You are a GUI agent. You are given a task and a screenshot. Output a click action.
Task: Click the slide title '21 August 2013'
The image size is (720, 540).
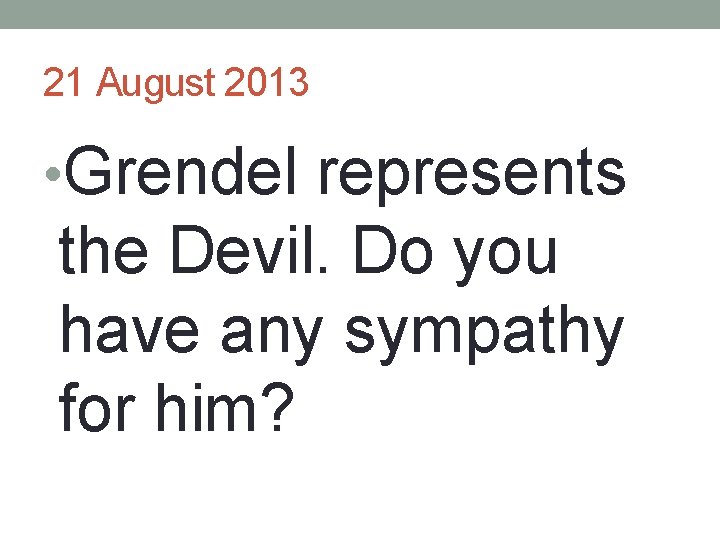coord(175,82)
